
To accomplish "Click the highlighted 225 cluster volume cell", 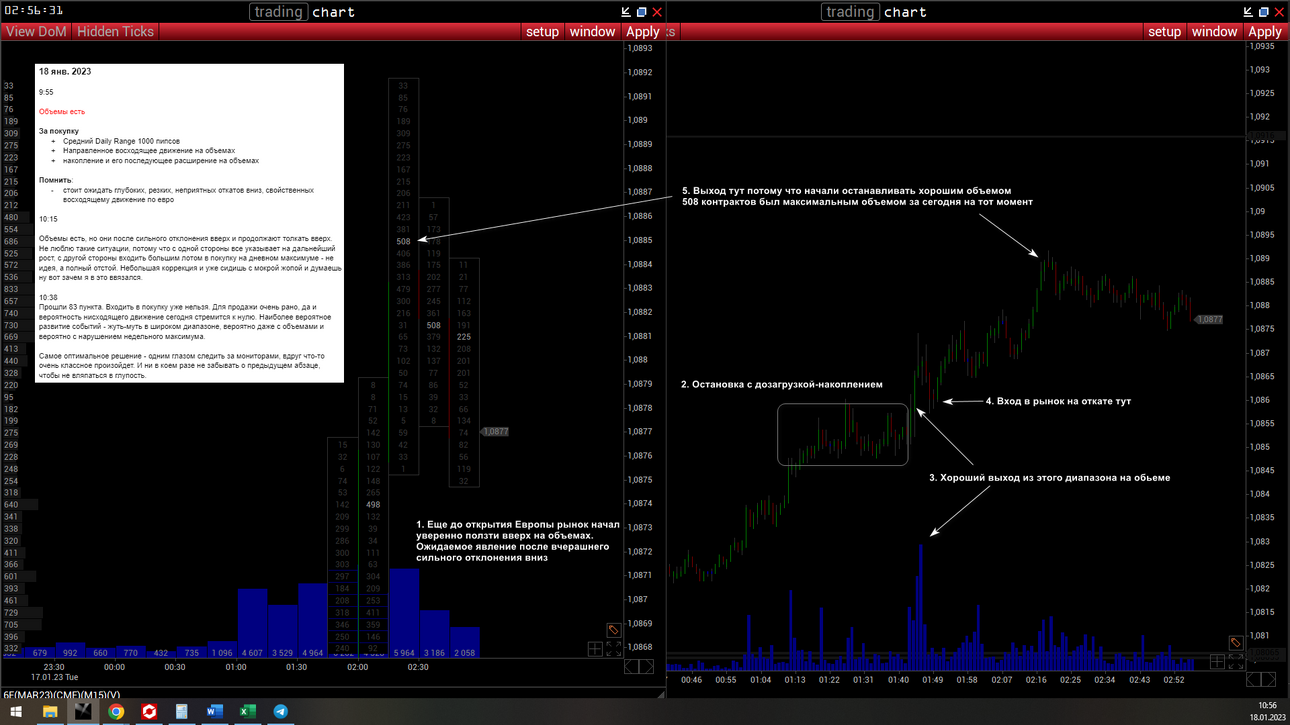I will [x=464, y=337].
